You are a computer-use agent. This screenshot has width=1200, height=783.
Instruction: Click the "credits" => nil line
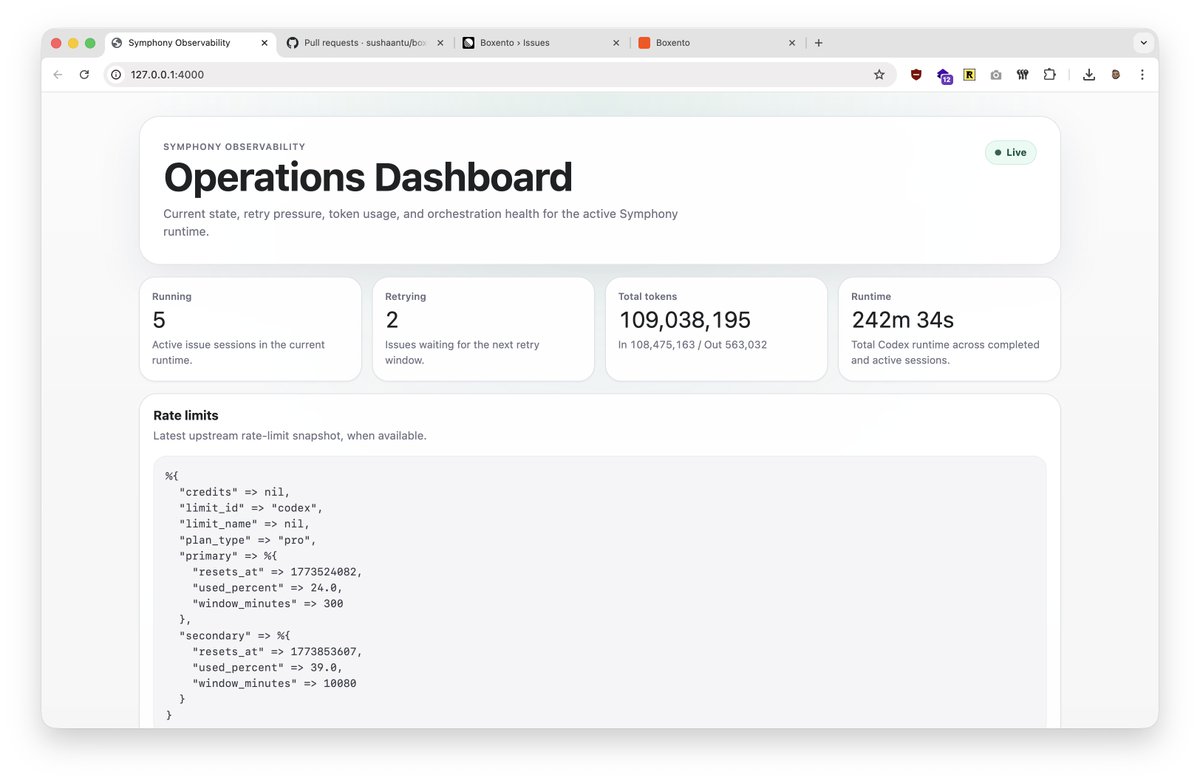(235, 492)
